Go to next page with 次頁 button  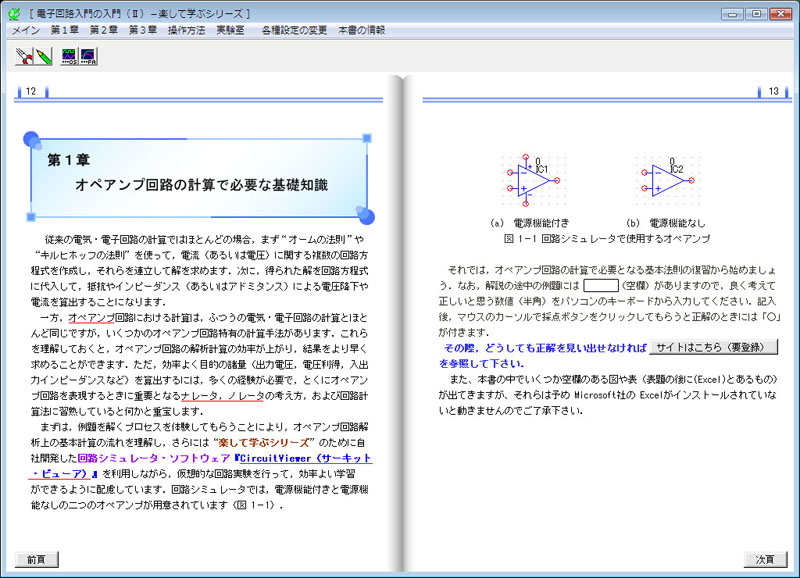coord(764,559)
